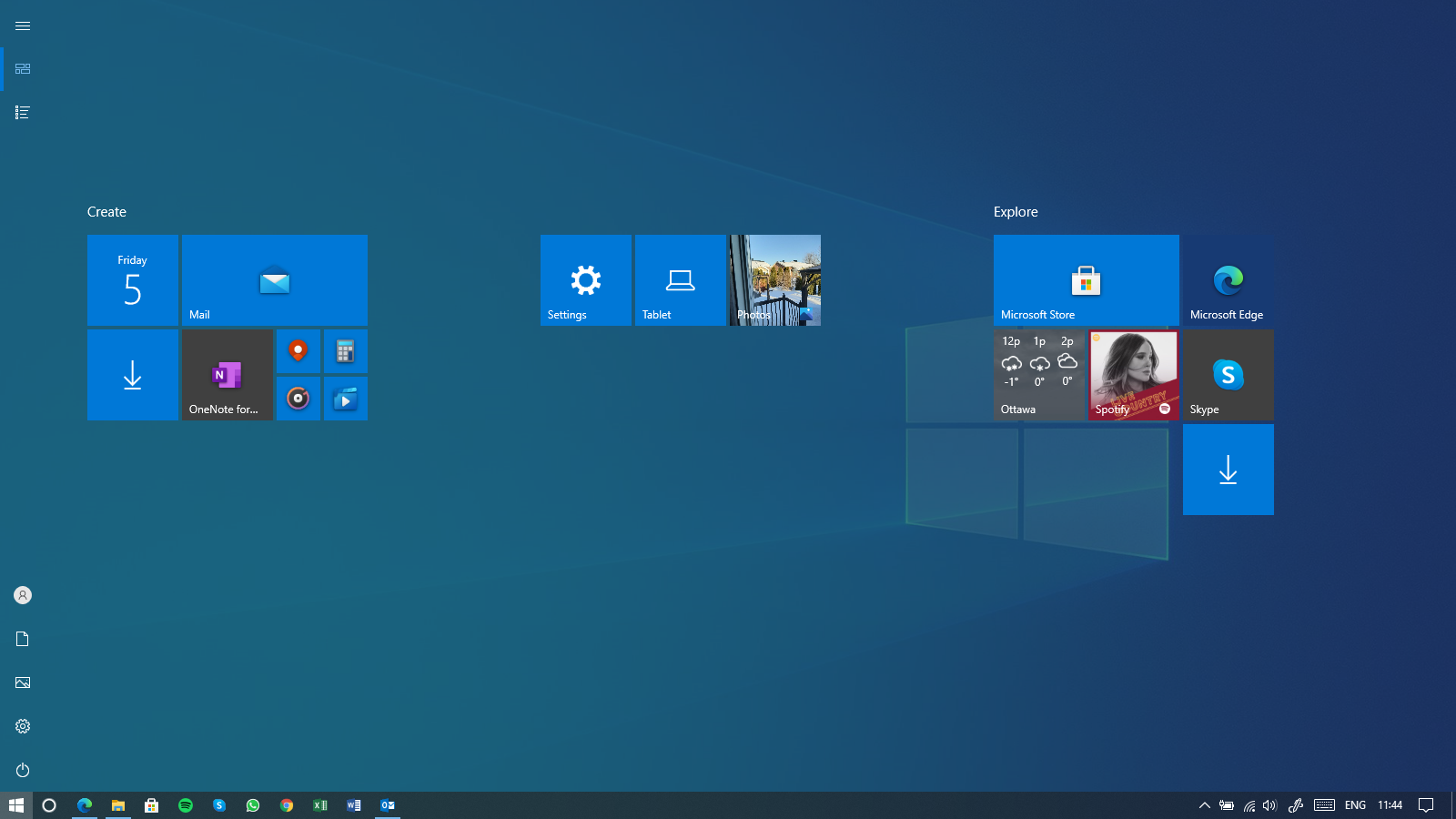The image size is (1456, 819).
Task: Open the Tablet tile
Action: tap(681, 280)
